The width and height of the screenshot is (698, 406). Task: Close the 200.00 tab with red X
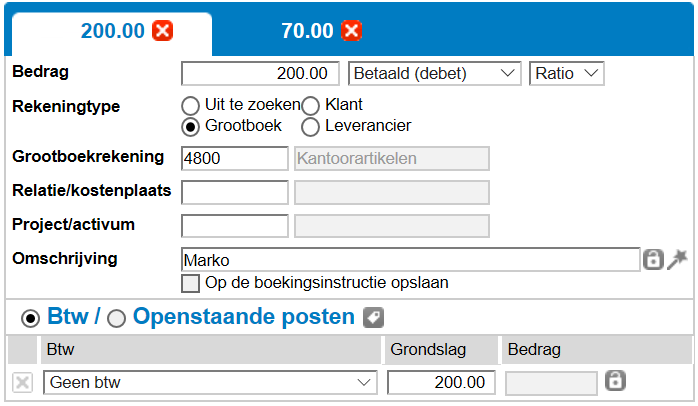click(162, 31)
